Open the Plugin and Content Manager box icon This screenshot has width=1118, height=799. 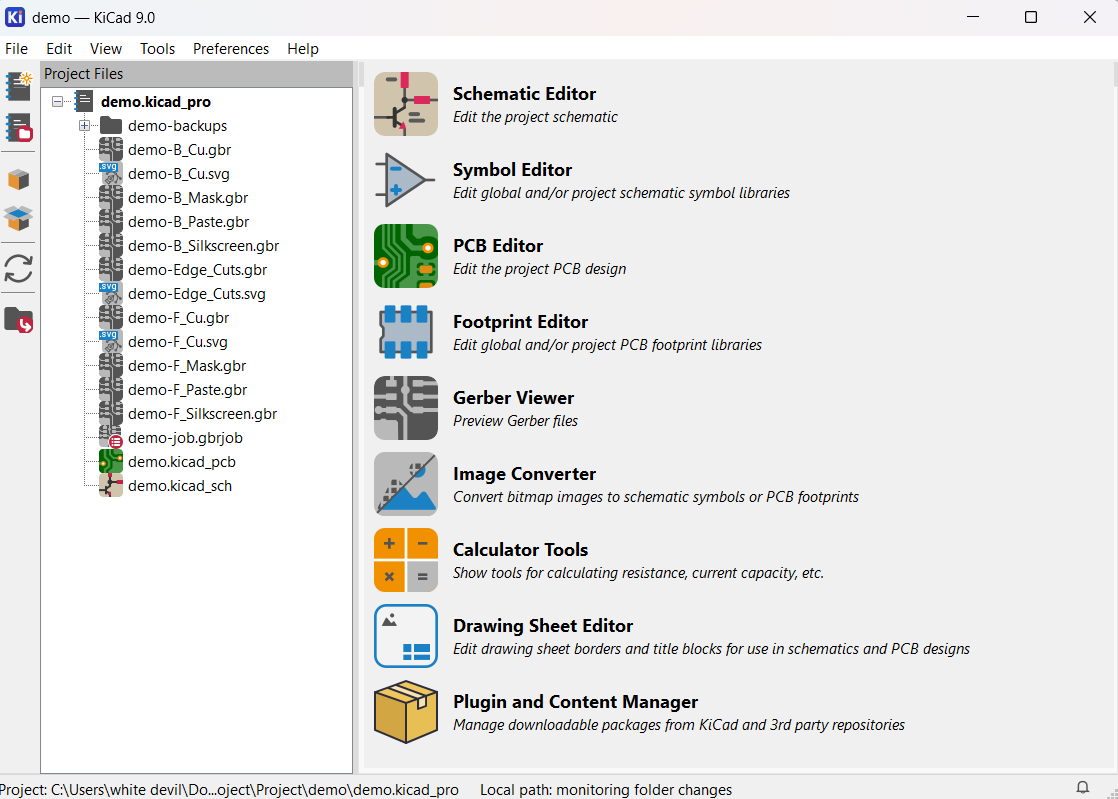point(406,712)
